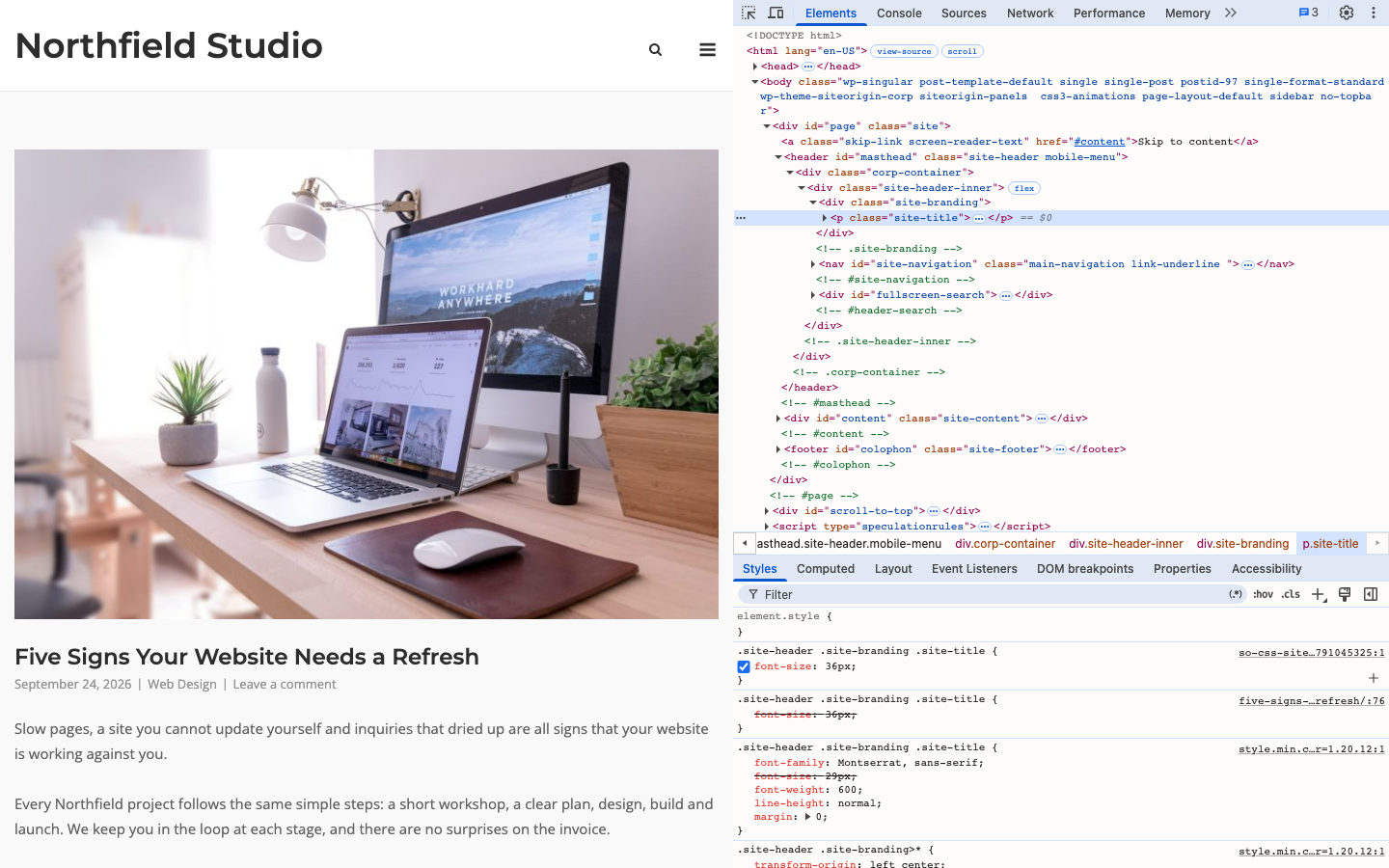Toggle the :hov element state panel
Screen dimensions: 1389x868
tap(1264, 594)
